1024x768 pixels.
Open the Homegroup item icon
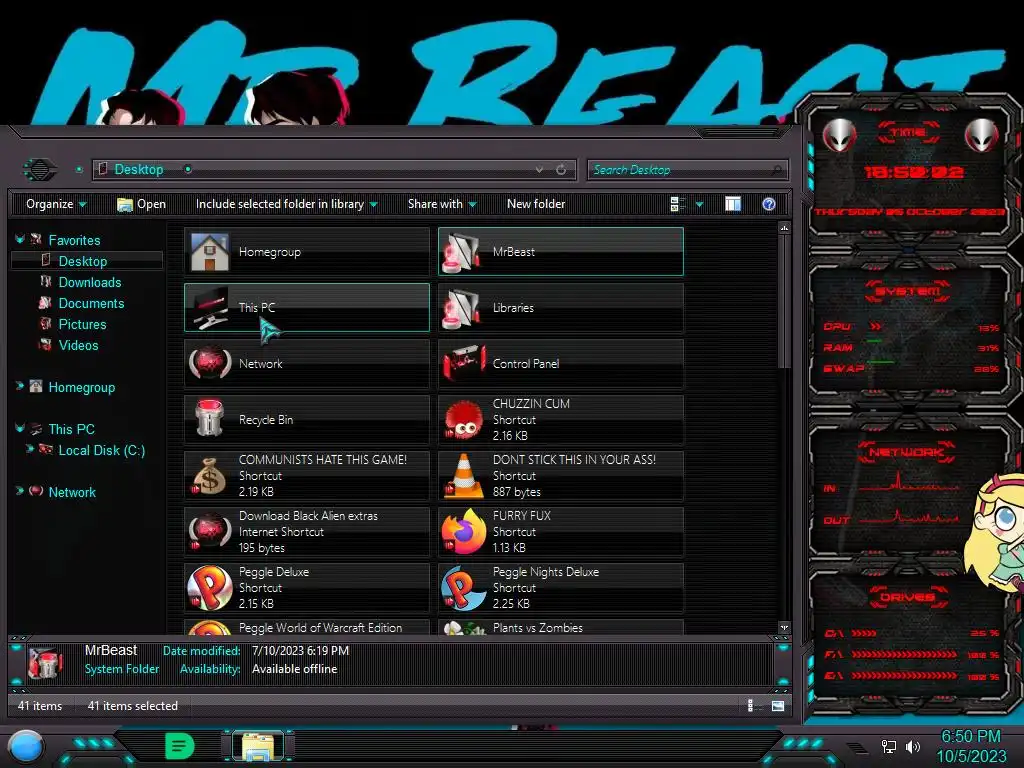(x=209, y=252)
